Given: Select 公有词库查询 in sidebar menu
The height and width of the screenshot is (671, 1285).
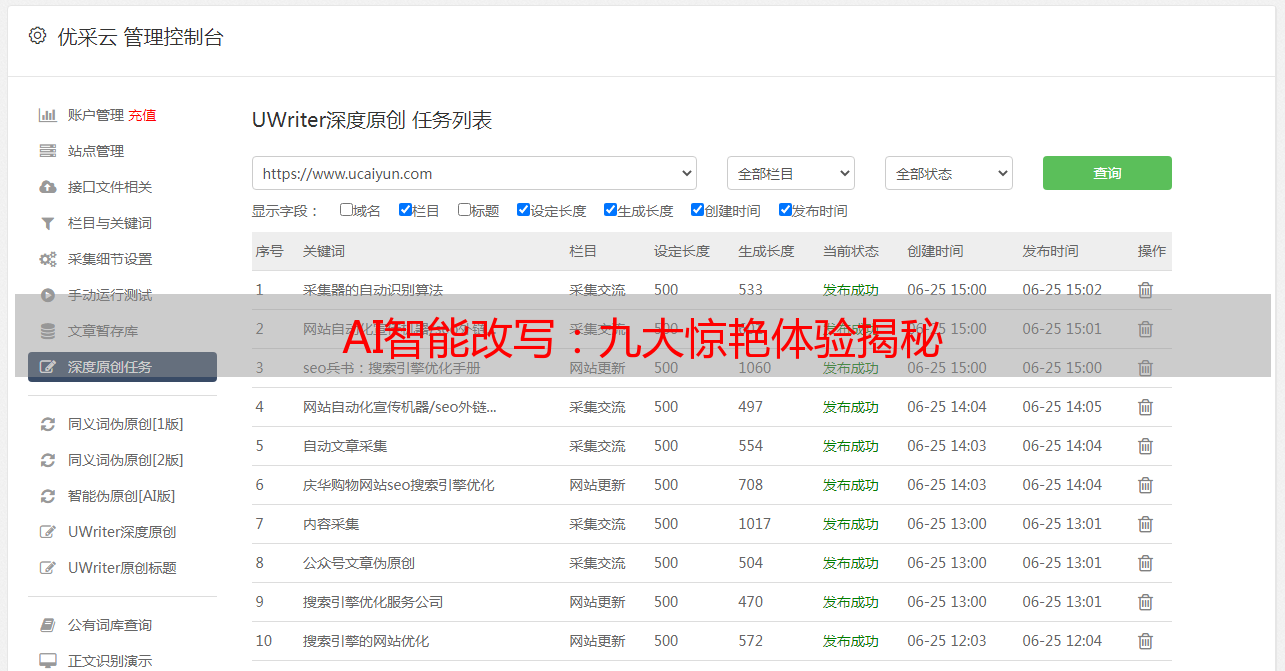Looking at the screenshot, I should [x=110, y=625].
